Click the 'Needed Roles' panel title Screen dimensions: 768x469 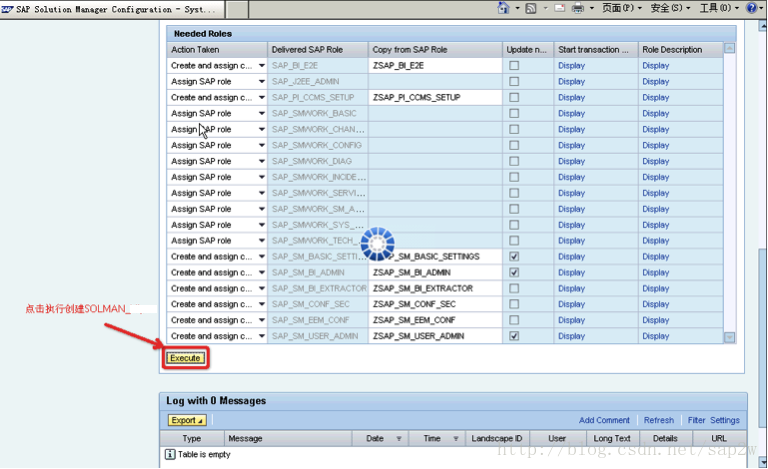point(203,34)
